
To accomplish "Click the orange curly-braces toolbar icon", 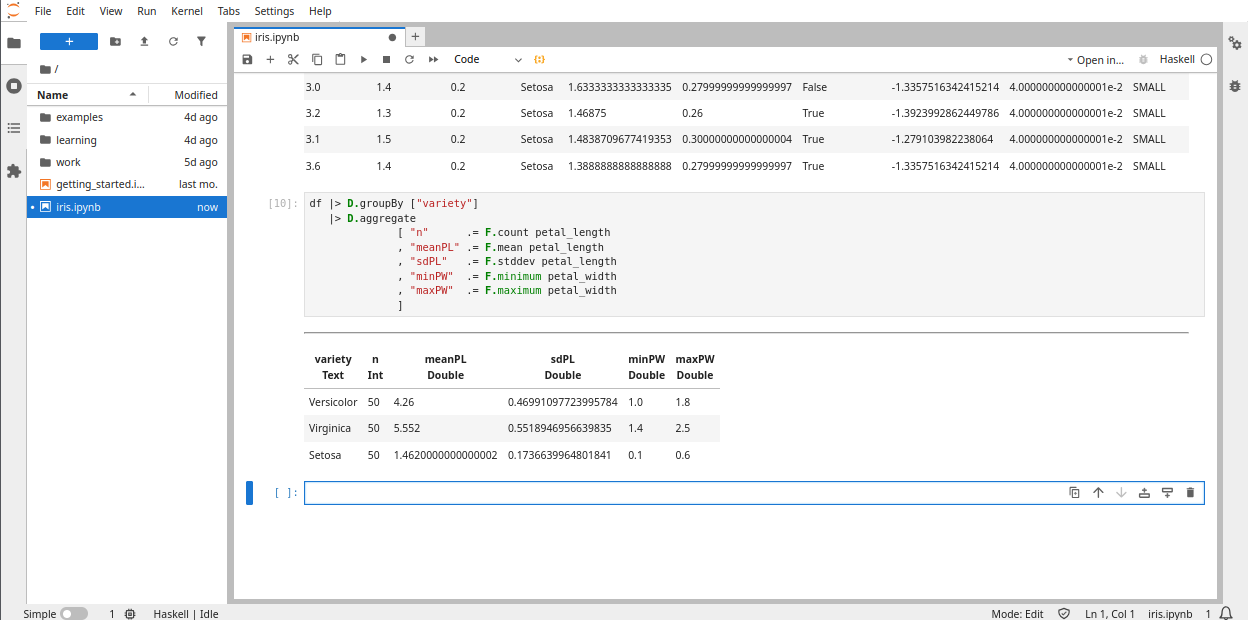I will coord(539,60).
